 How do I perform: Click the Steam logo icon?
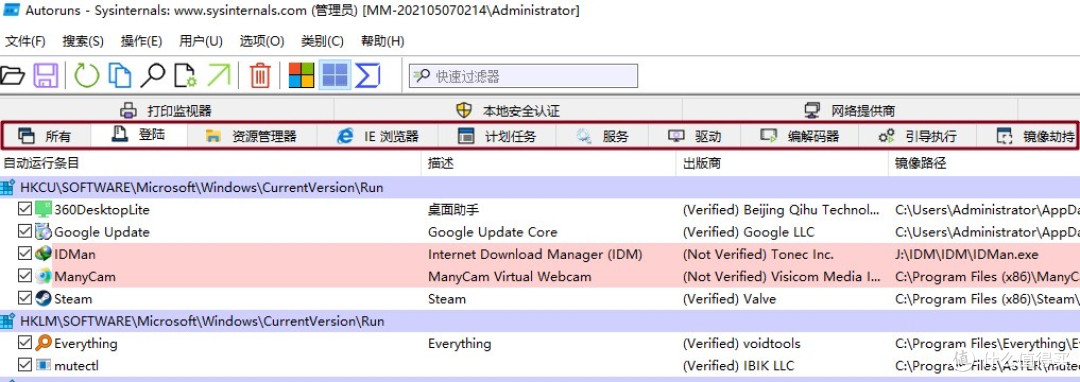point(43,299)
